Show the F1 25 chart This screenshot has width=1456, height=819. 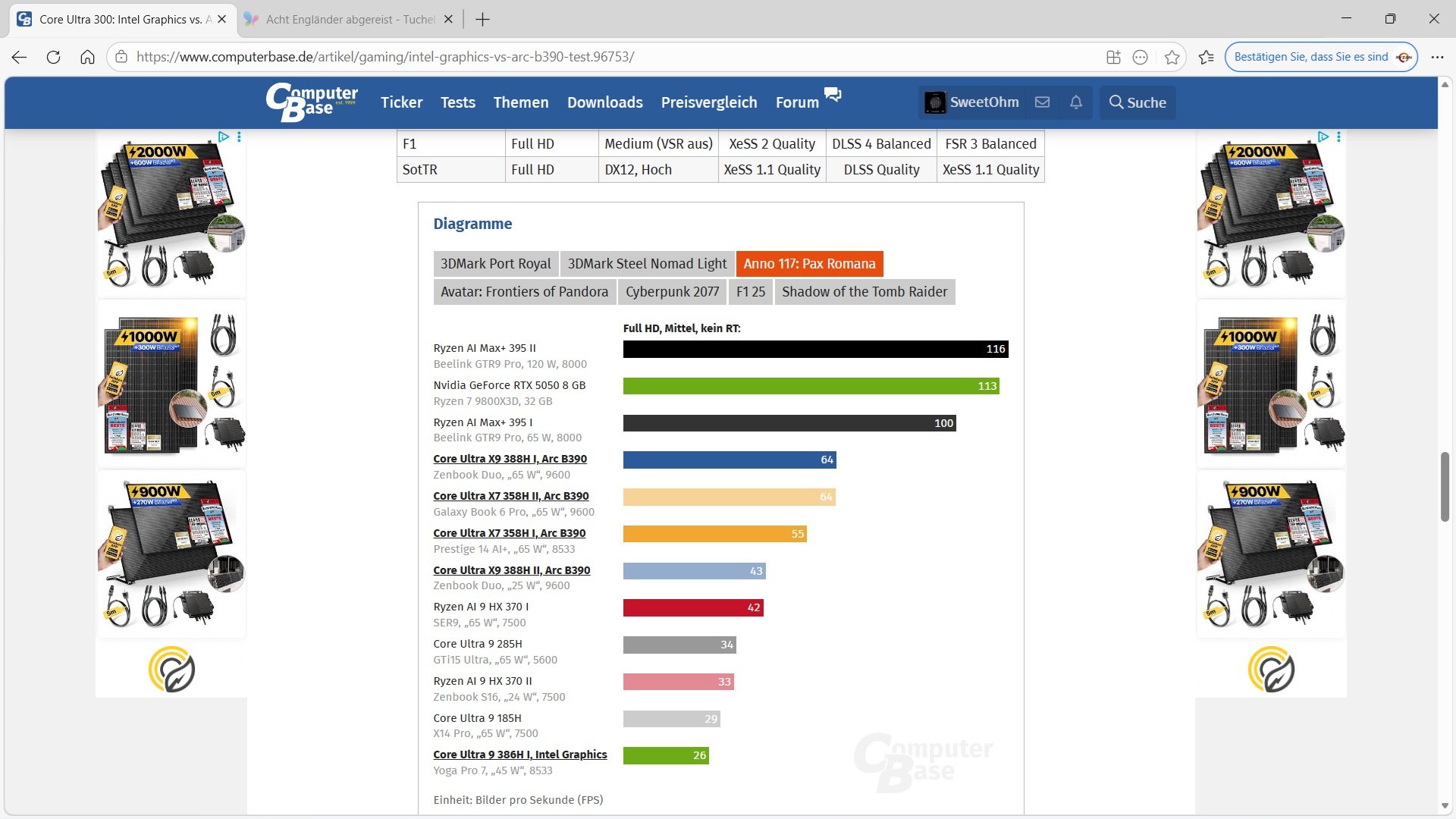tap(751, 292)
